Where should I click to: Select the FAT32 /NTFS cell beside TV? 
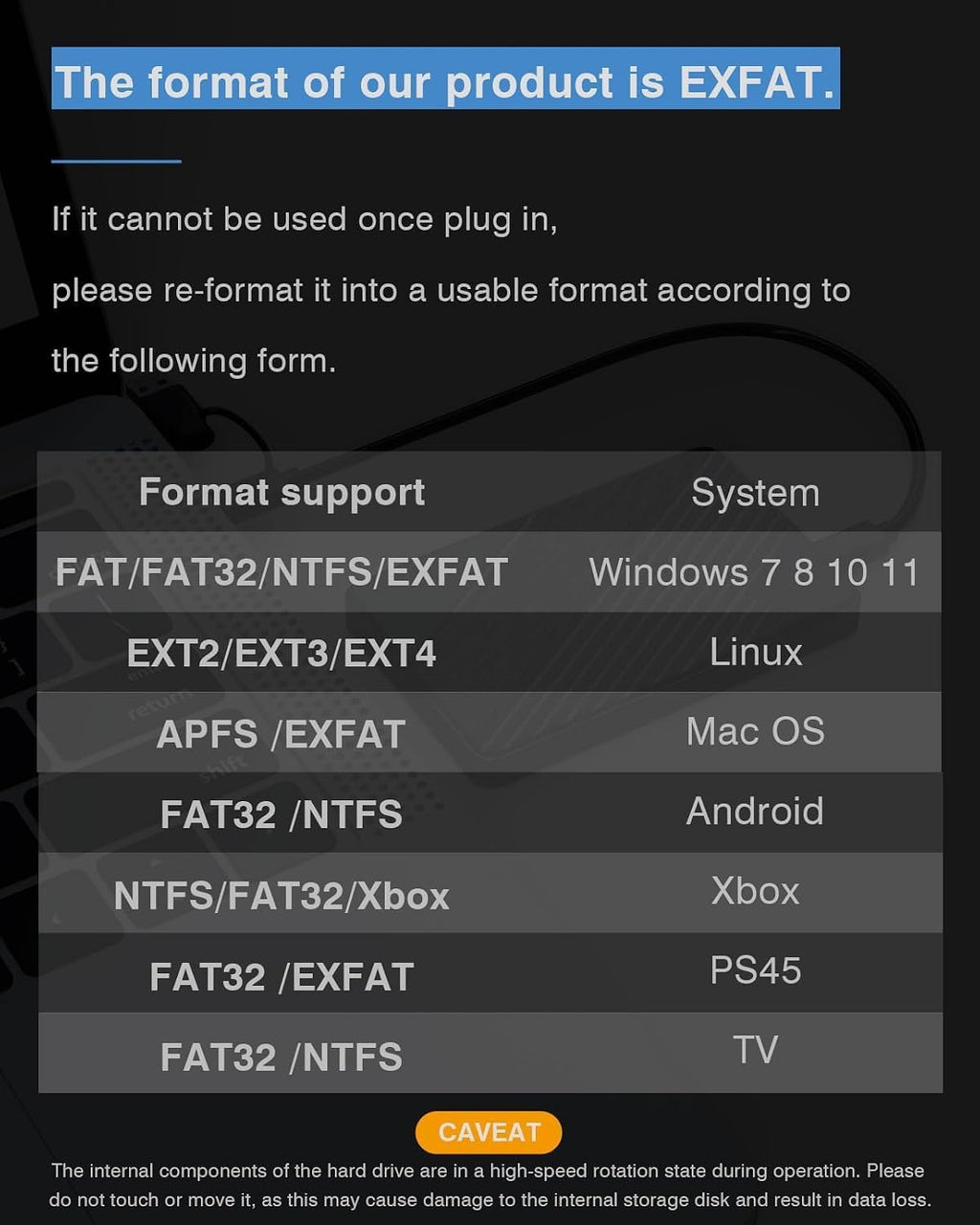(x=281, y=1058)
